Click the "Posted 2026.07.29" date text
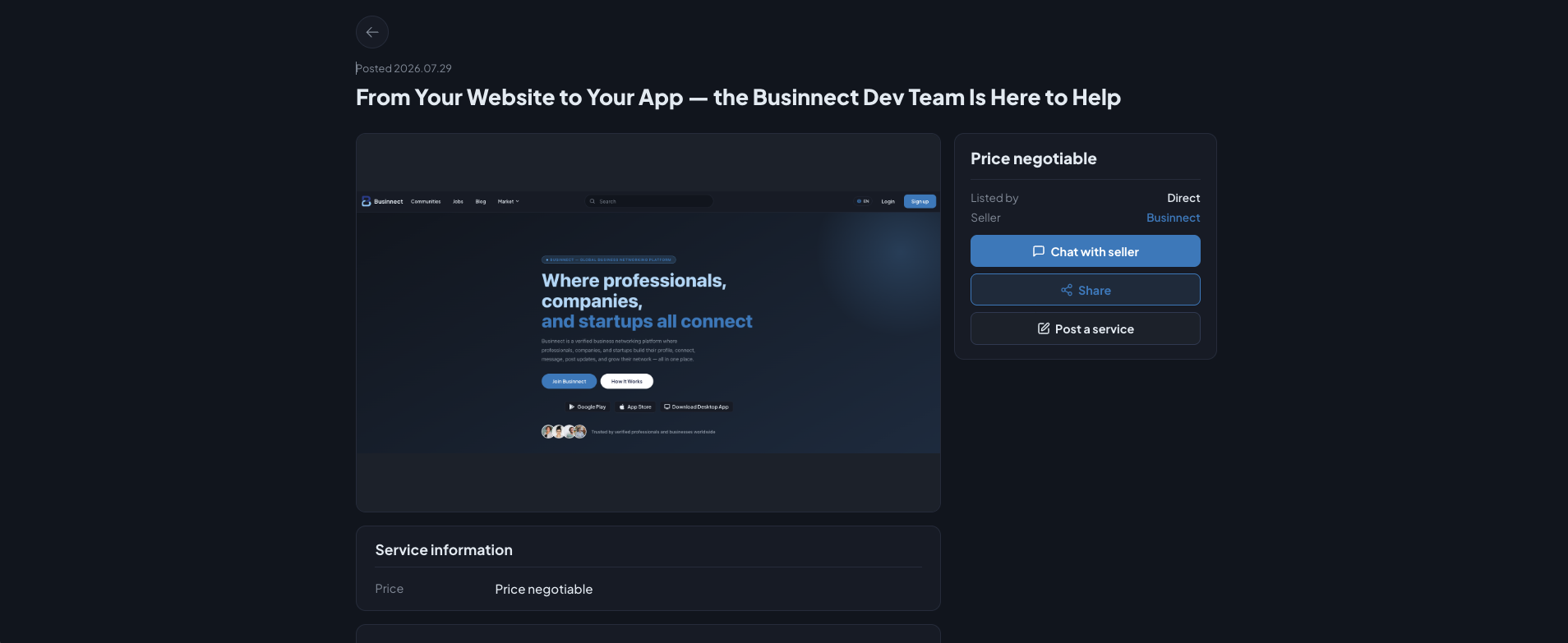1568x643 pixels. pyautogui.click(x=404, y=68)
